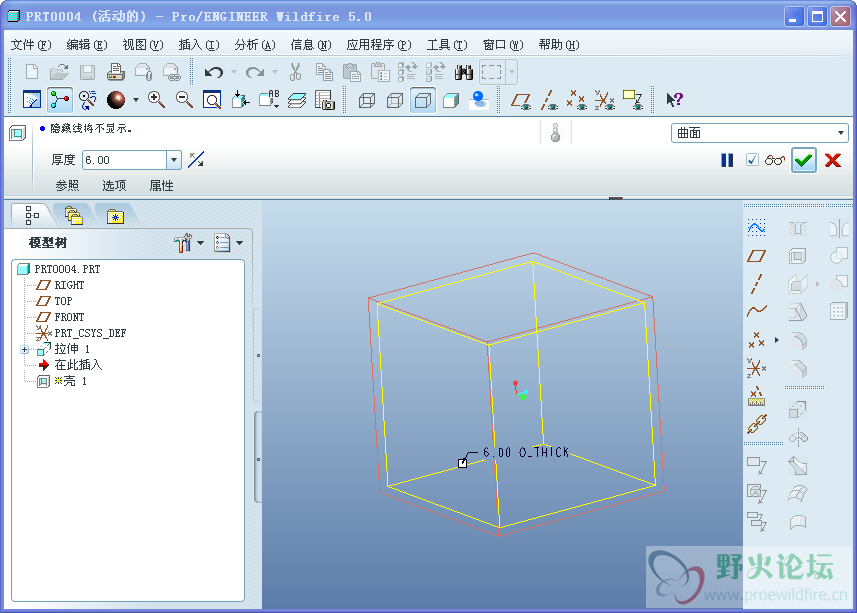This screenshot has width=857, height=613.
Task: Cancel the shell feature with red X
Action: tap(833, 160)
